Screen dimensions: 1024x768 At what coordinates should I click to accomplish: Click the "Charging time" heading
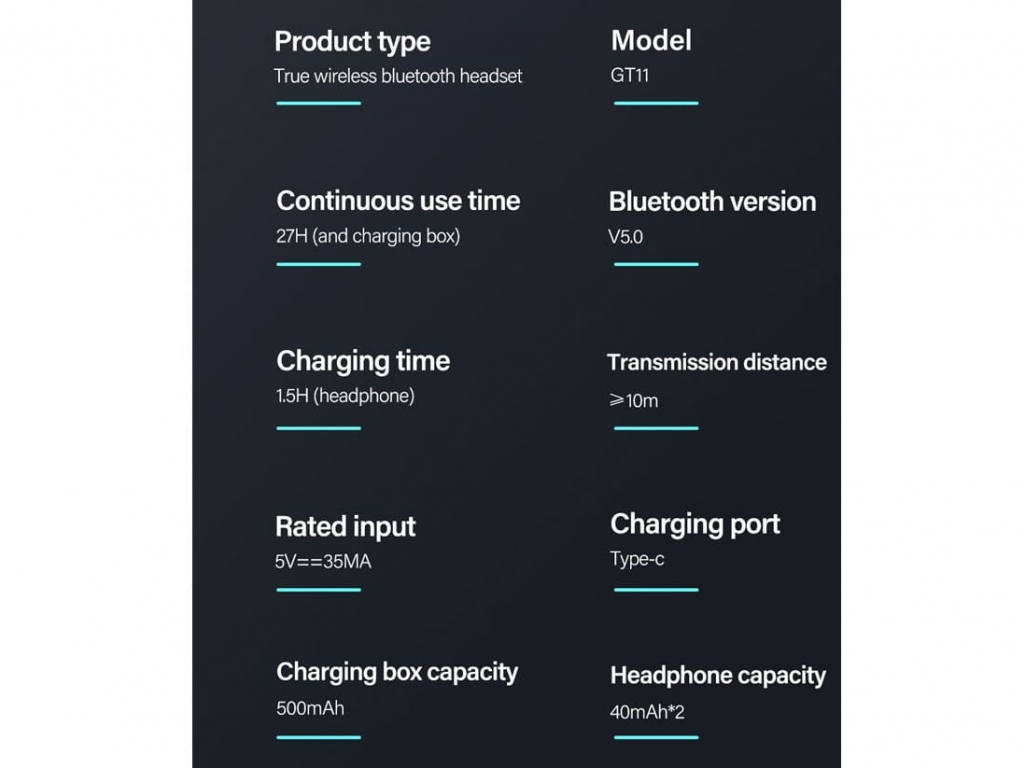coord(363,361)
